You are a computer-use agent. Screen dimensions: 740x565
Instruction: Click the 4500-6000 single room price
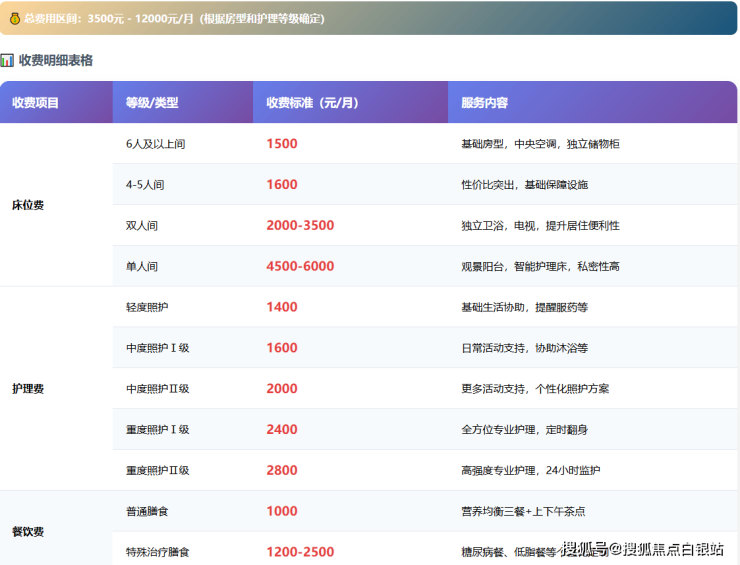click(300, 267)
